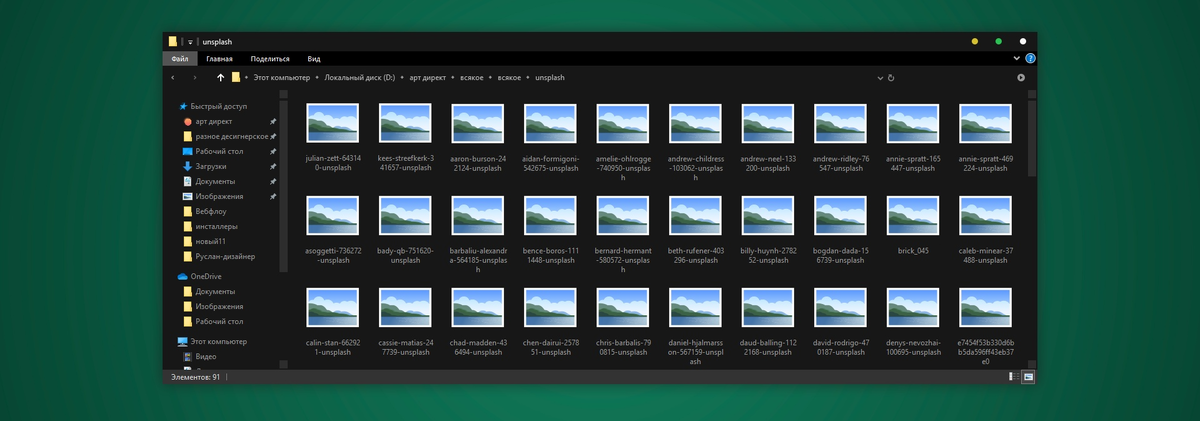
Task: Go back with the left arrow button
Action: click(173, 77)
